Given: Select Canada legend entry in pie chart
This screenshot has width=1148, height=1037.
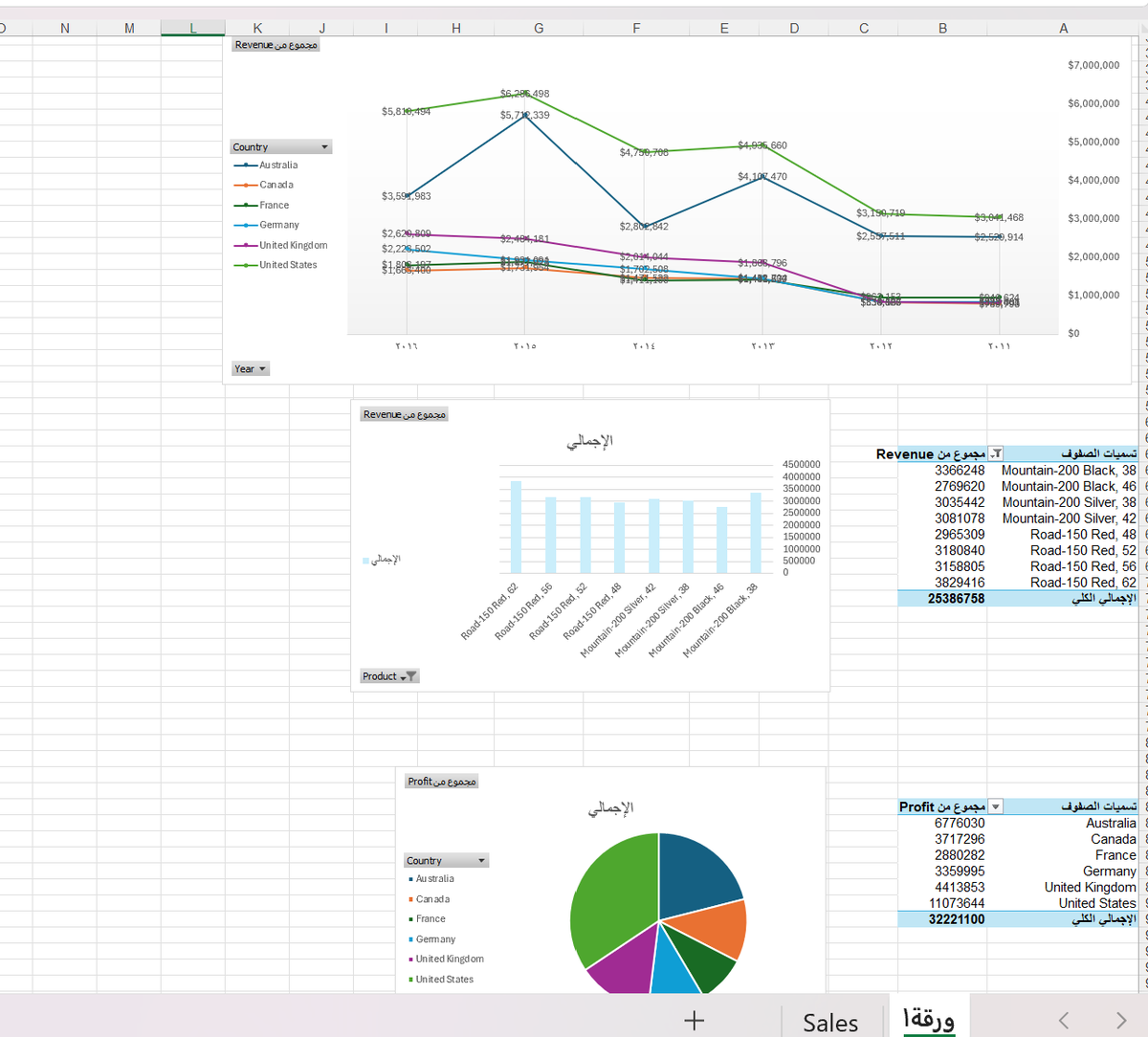Looking at the screenshot, I should point(429,899).
